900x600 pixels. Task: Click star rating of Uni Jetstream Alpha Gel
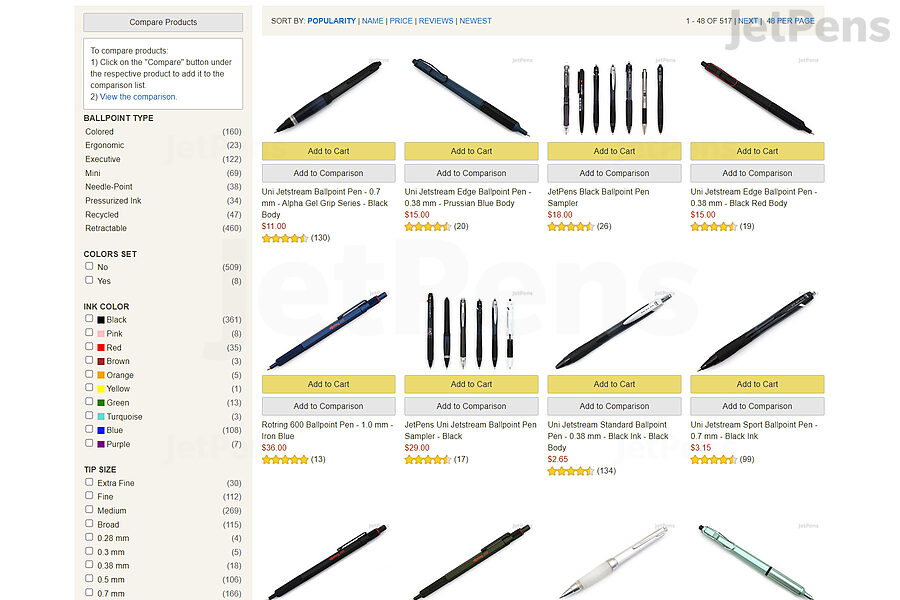coord(285,238)
